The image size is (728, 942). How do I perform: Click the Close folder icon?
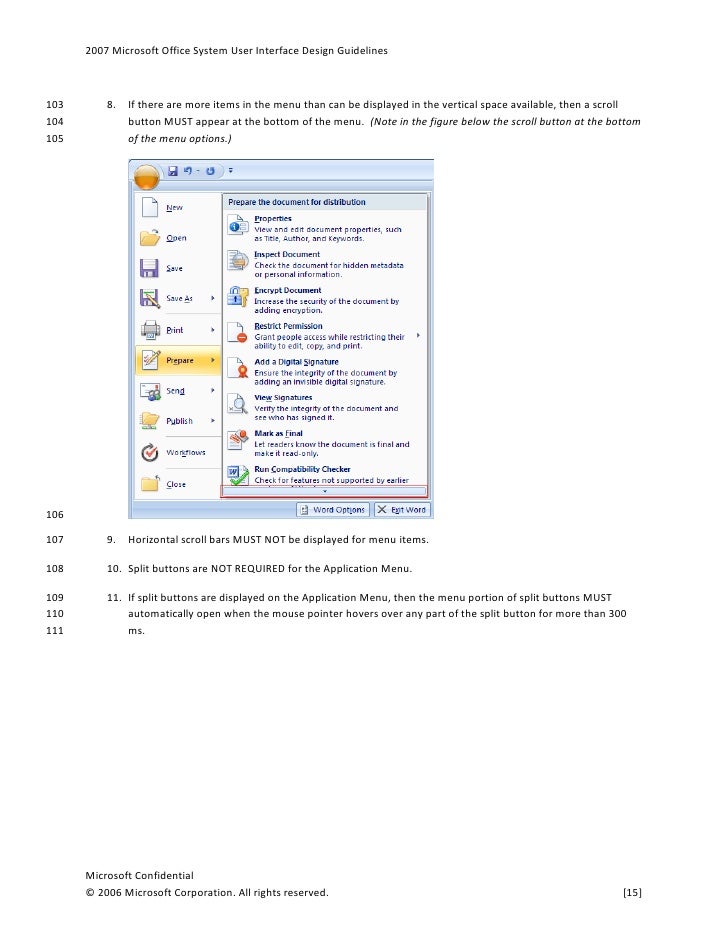pyautogui.click(x=150, y=484)
